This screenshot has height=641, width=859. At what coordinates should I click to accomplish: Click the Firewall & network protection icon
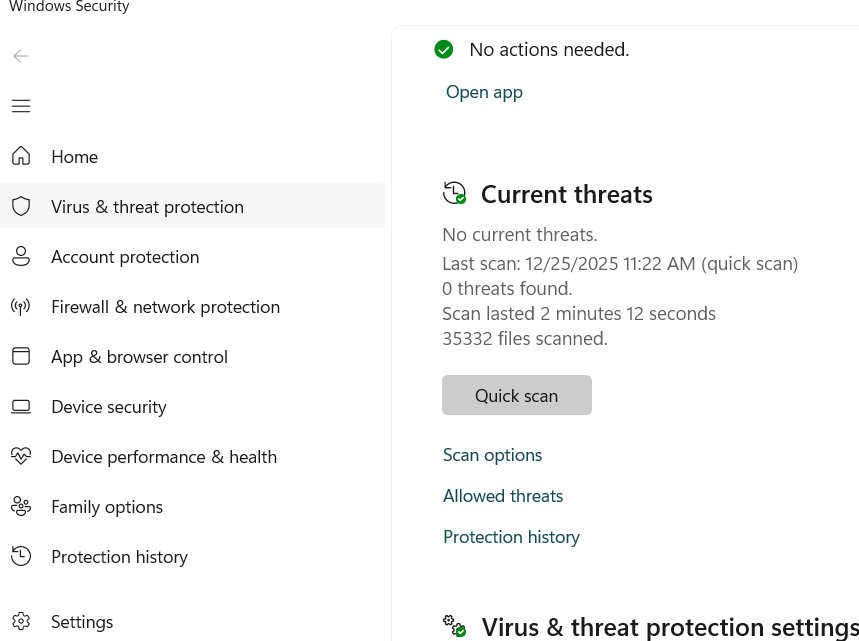(21, 306)
